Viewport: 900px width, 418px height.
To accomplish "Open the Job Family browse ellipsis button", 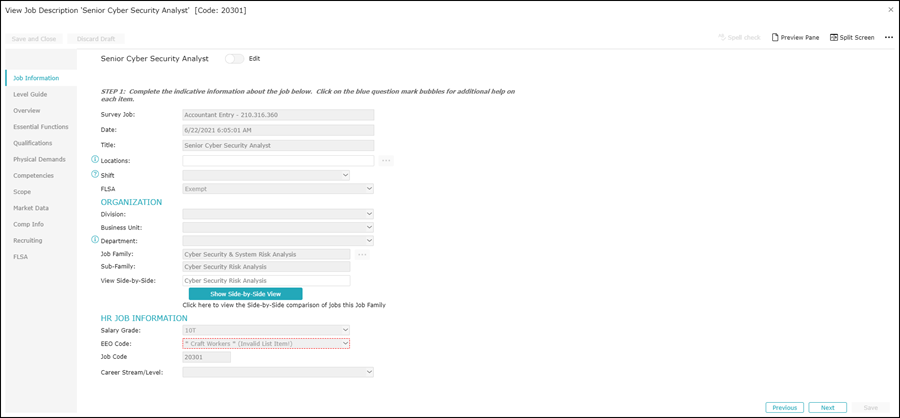I will (362, 254).
